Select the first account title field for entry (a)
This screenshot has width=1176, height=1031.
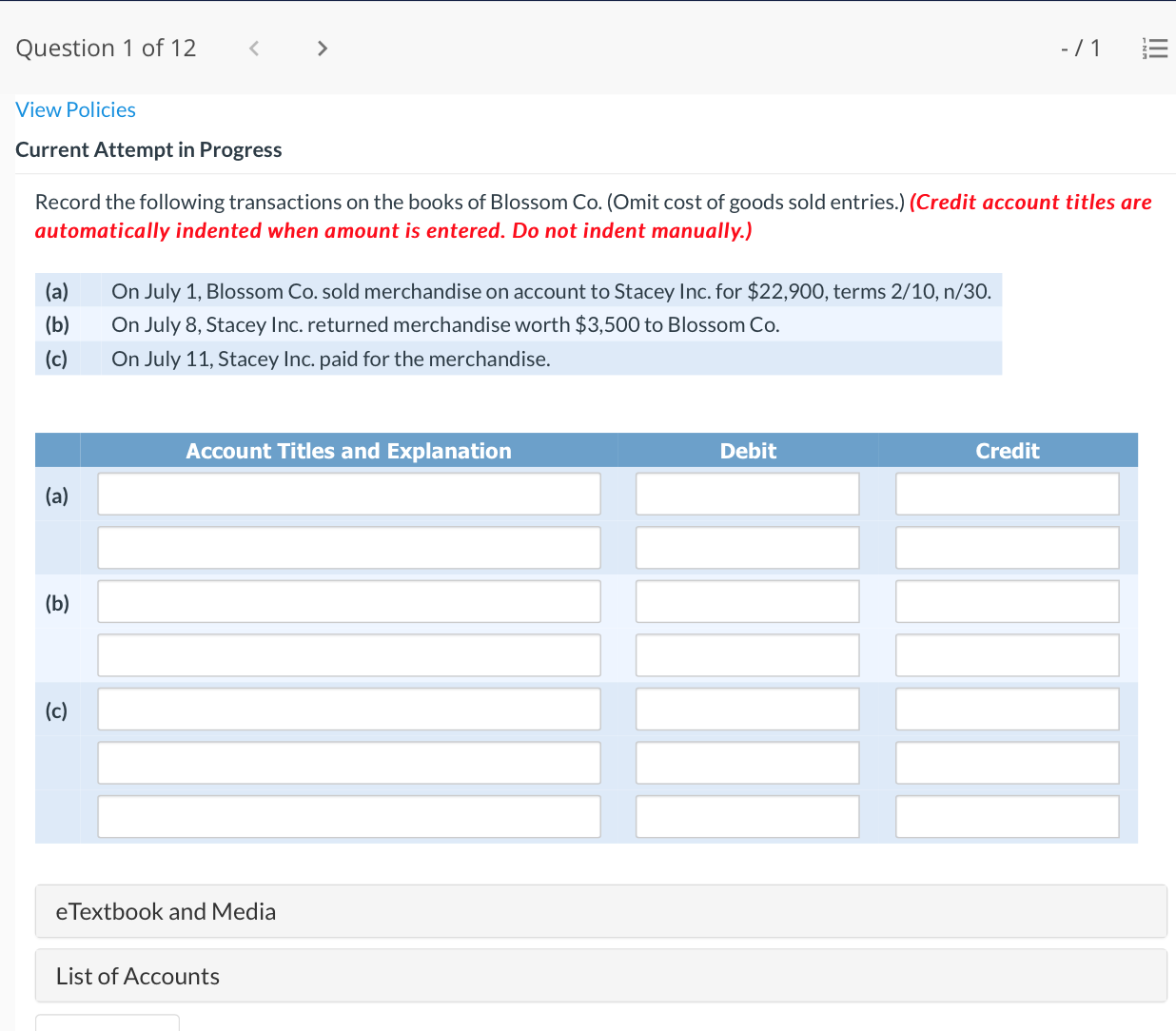[348, 494]
